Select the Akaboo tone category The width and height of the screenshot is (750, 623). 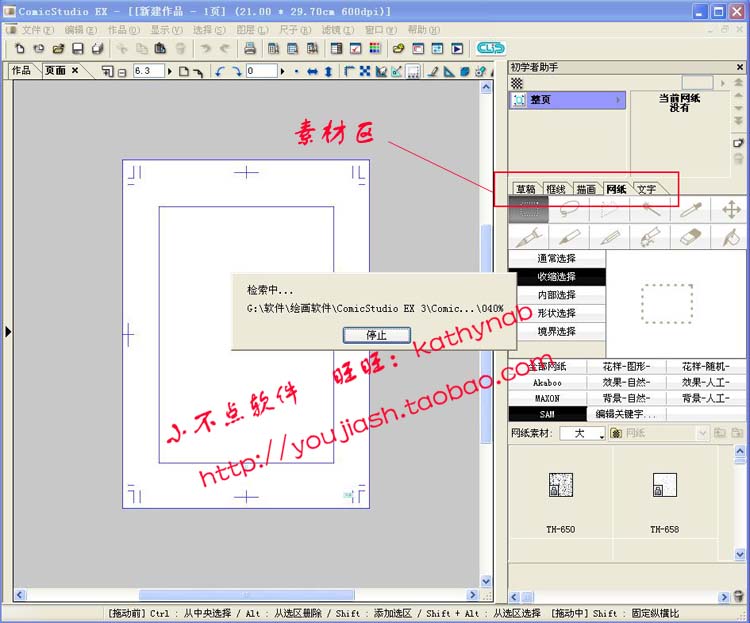pos(547,382)
